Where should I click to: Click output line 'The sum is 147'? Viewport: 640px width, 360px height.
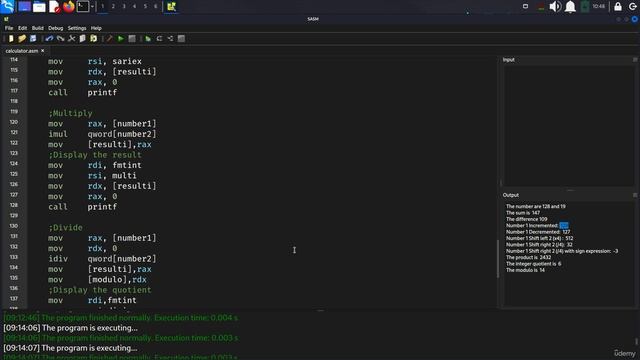523,213
